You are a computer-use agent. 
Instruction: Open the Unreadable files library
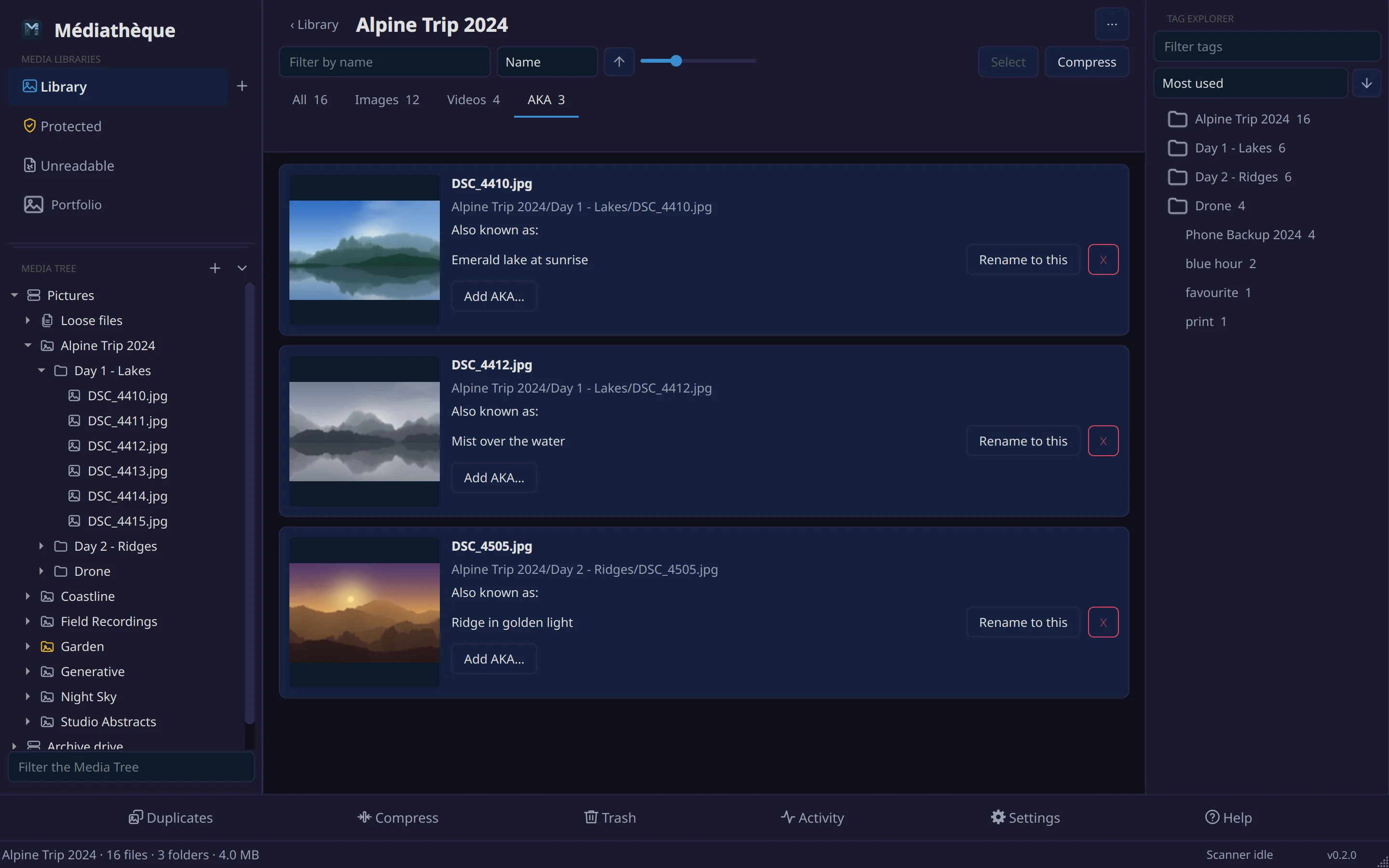point(68,165)
